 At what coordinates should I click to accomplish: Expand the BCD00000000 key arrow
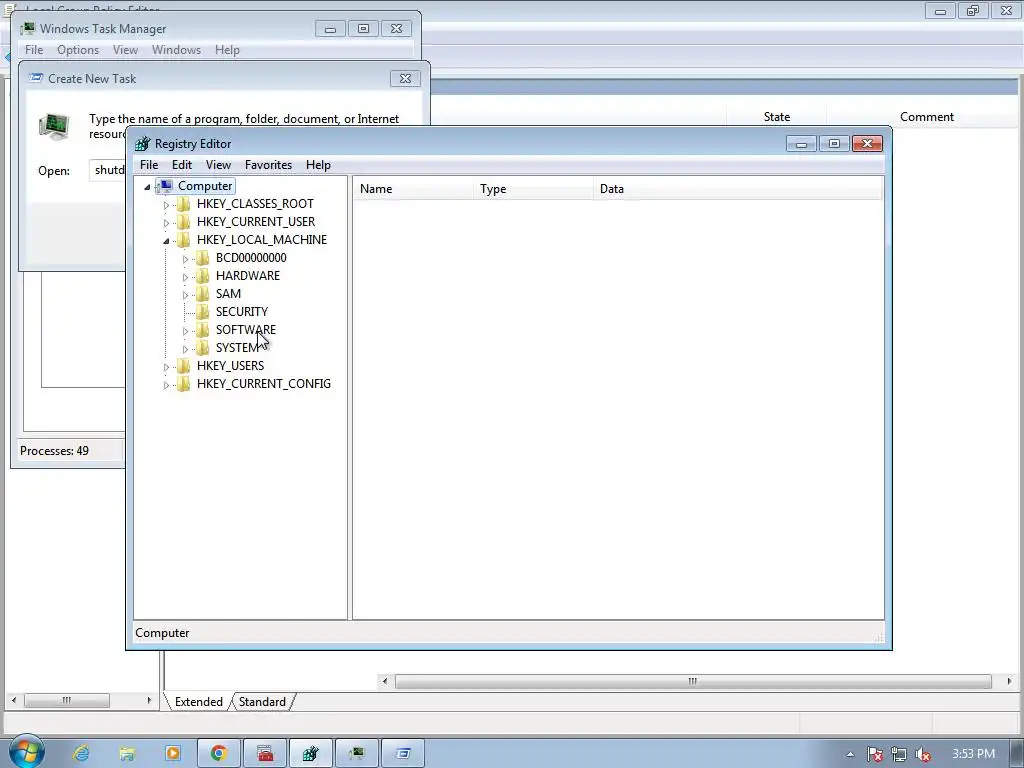(185, 259)
